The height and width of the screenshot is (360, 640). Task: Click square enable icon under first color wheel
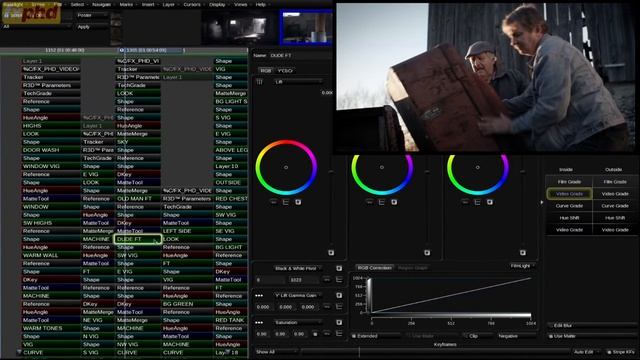[x=298, y=202]
